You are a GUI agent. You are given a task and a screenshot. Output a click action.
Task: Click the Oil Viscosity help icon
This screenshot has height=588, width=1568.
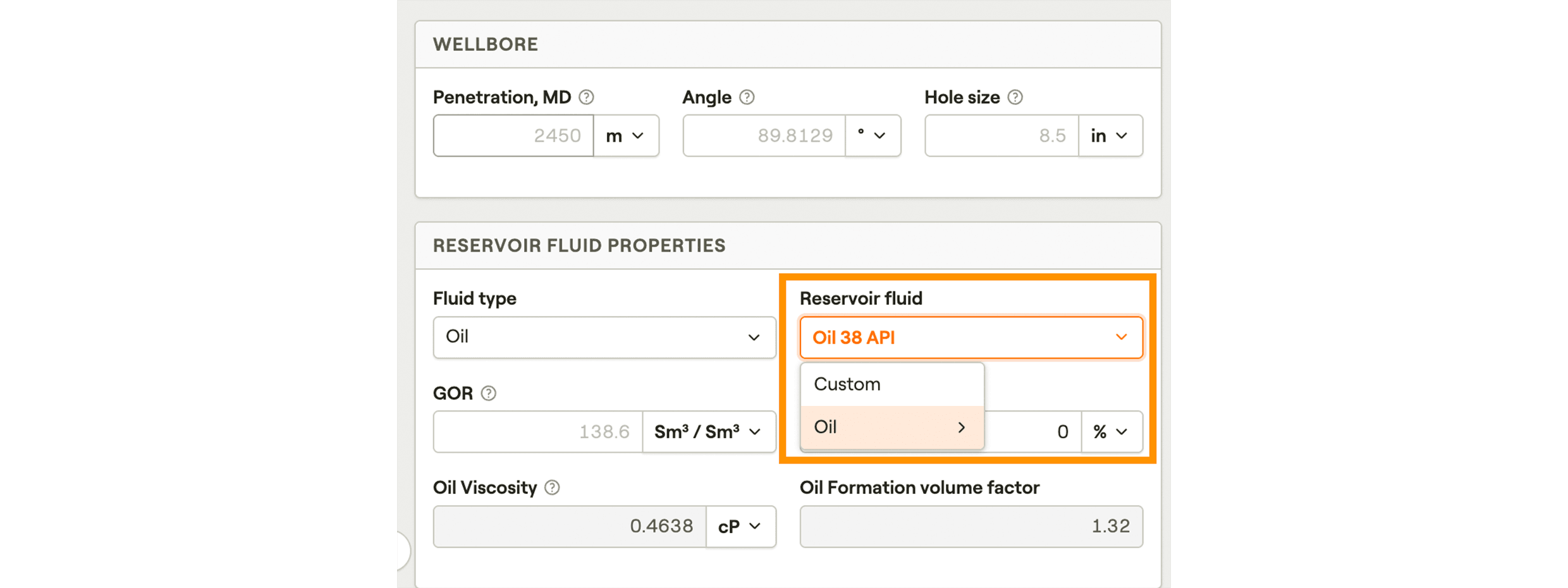point(552,487)
